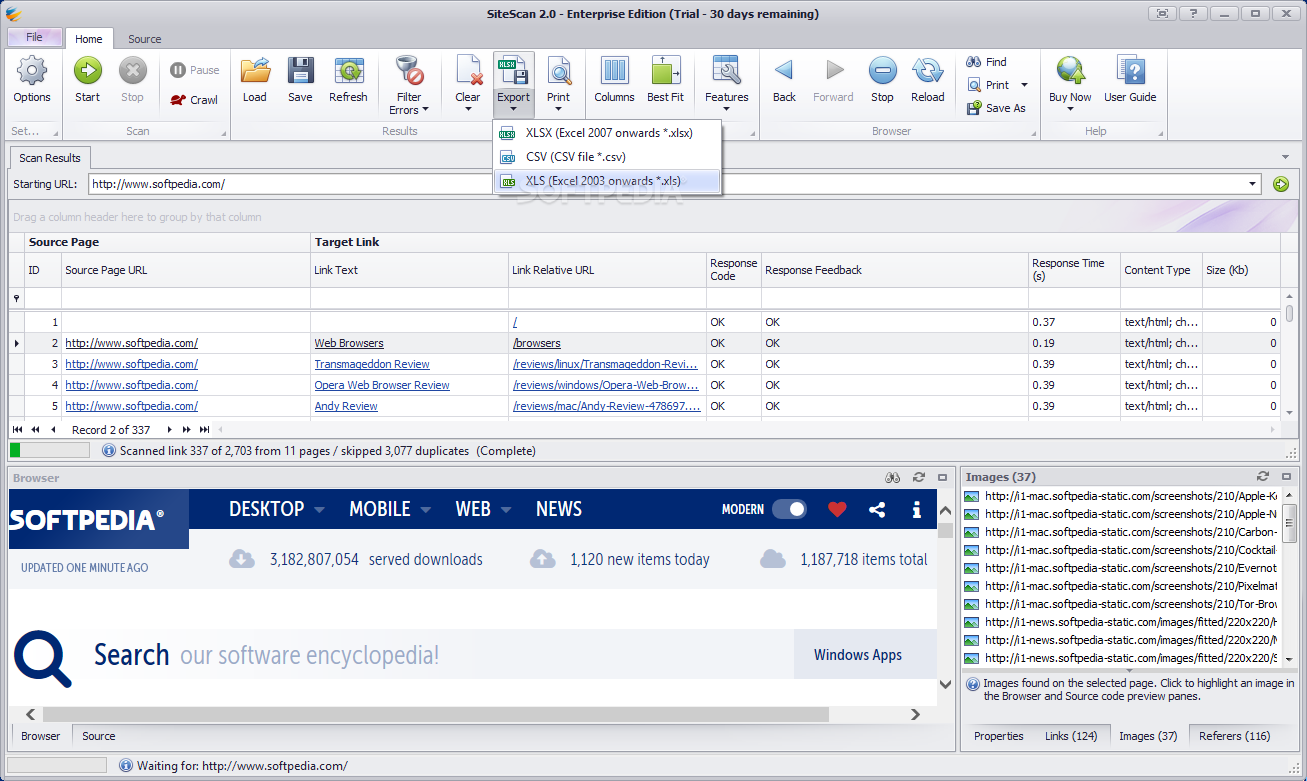Switch to the Referers (116) tab
This screenshot has height=781, width=1307.
pyautogui.click(x=1234, y=736)
